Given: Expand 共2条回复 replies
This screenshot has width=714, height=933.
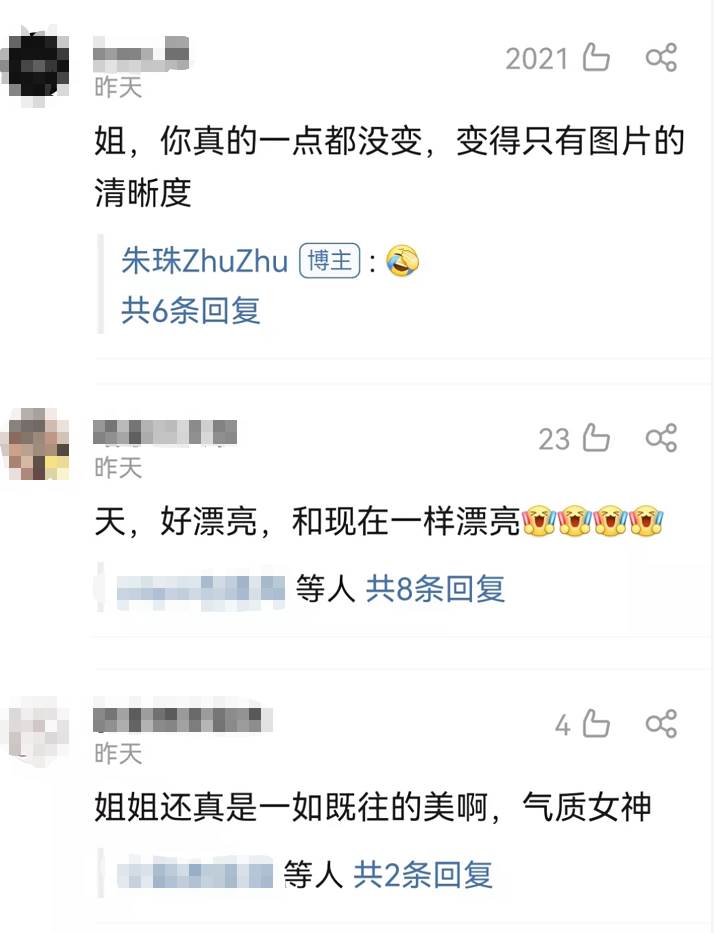Looking at the screenshot, I should click(423, 875).
